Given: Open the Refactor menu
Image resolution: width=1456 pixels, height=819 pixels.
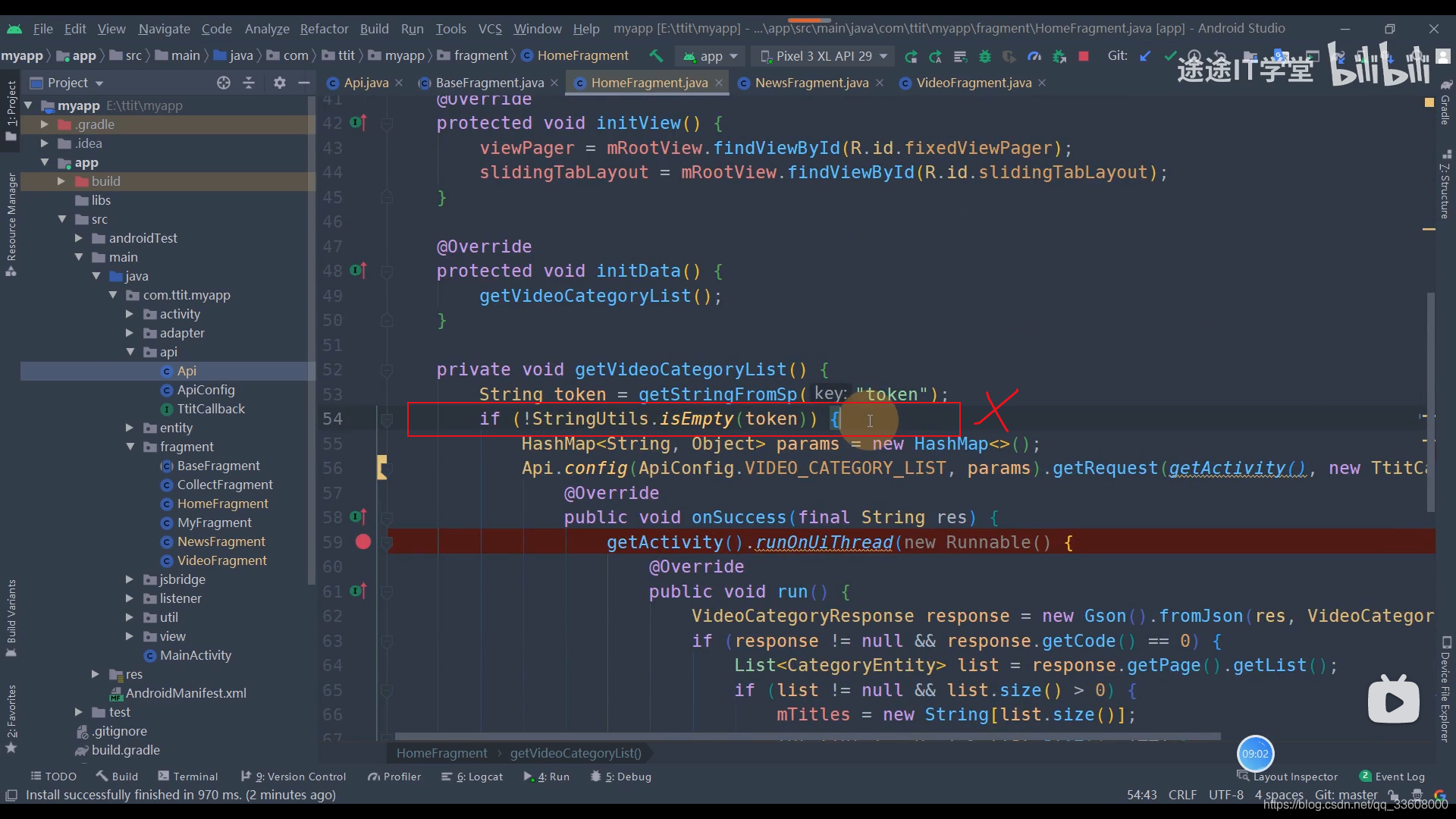Looking at the screenshot, I should click(x=324, y=29).
